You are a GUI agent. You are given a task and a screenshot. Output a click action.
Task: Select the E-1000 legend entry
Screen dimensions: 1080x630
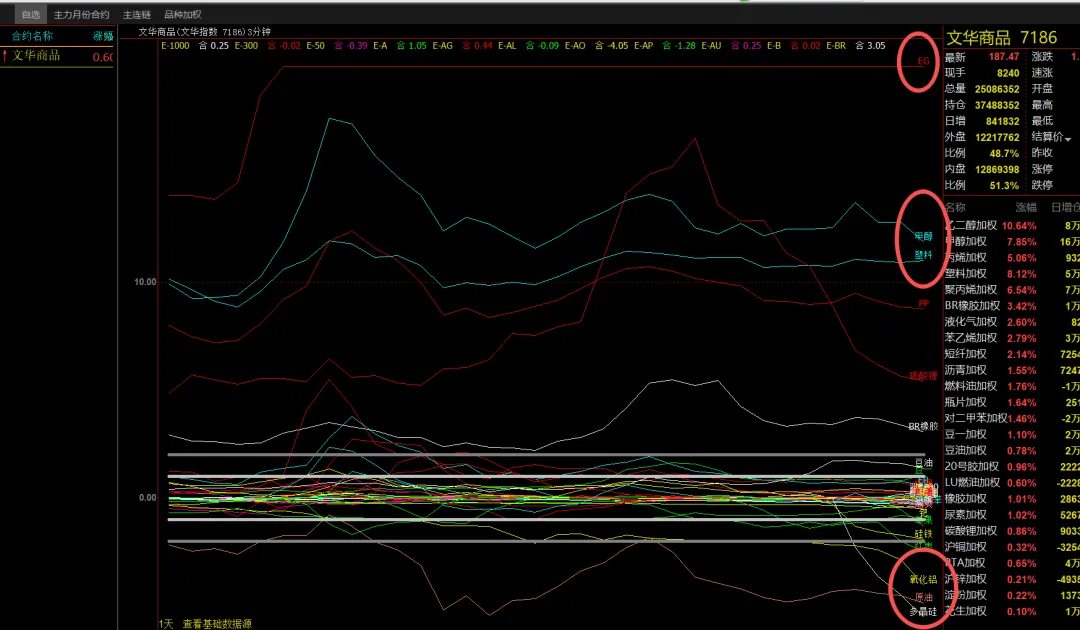(x=175, y=45)
